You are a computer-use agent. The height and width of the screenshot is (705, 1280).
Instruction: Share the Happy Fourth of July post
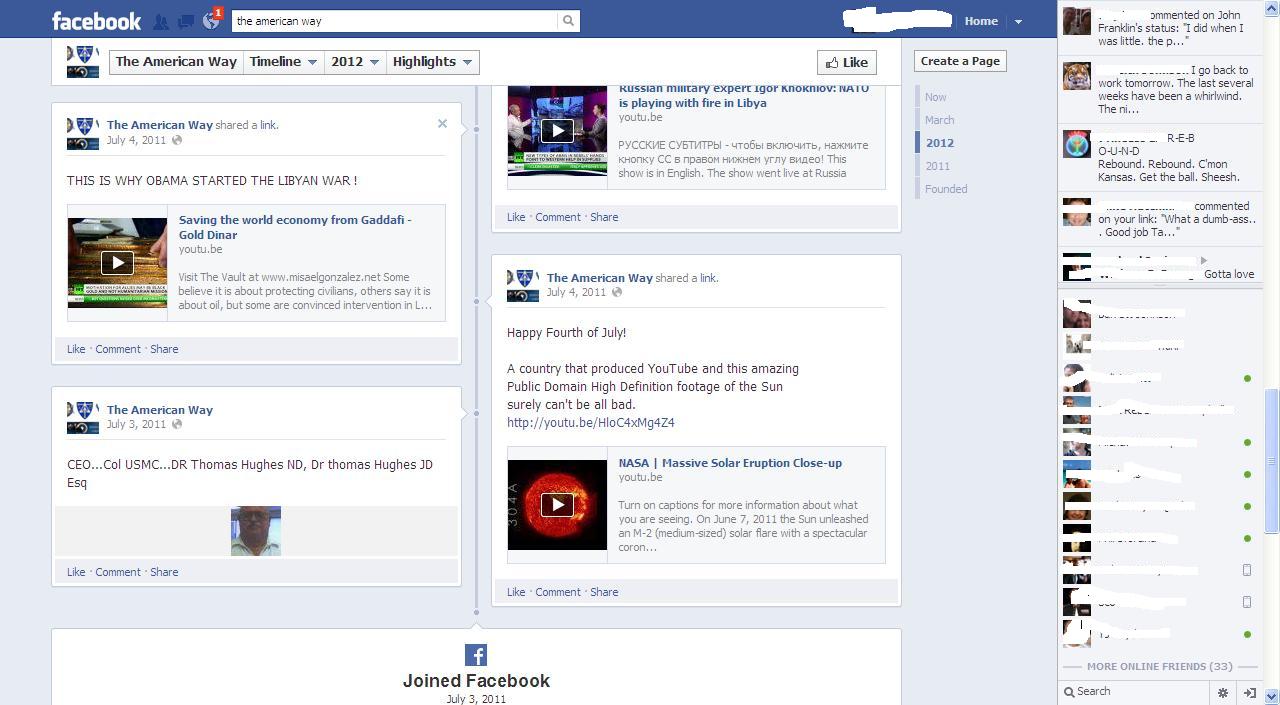coord(604,592)
